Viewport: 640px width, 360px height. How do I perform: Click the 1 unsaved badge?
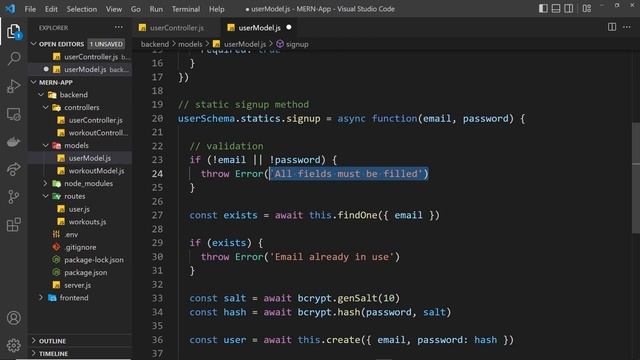[x=106, y=44]
